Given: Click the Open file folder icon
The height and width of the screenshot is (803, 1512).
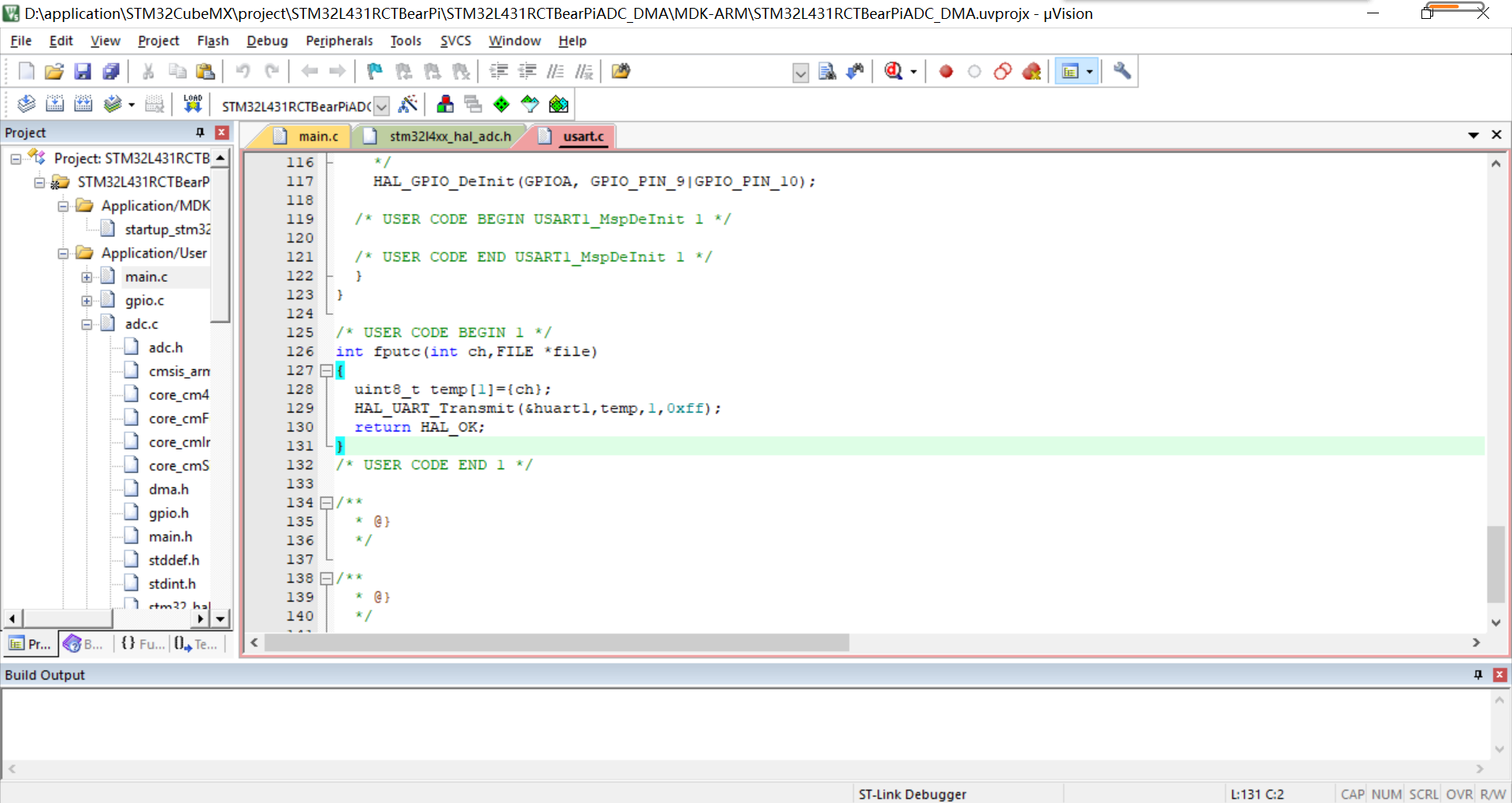Looking at the screenshot, I should point(54,72).
